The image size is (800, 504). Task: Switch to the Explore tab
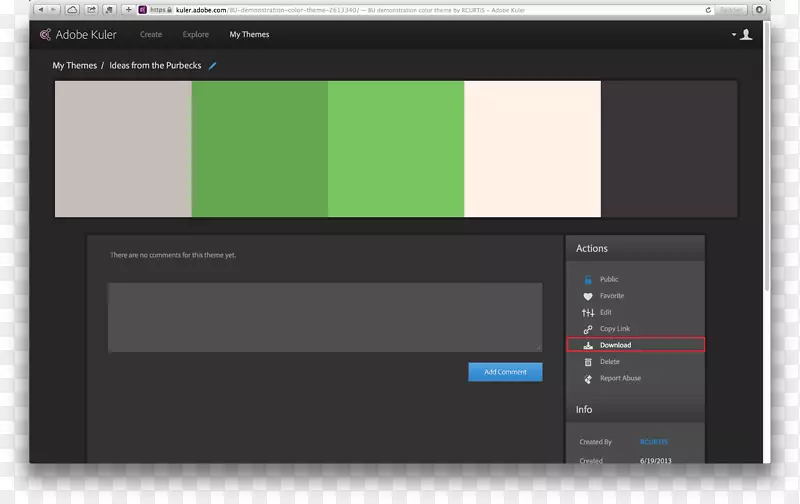(x=196, y=35)
